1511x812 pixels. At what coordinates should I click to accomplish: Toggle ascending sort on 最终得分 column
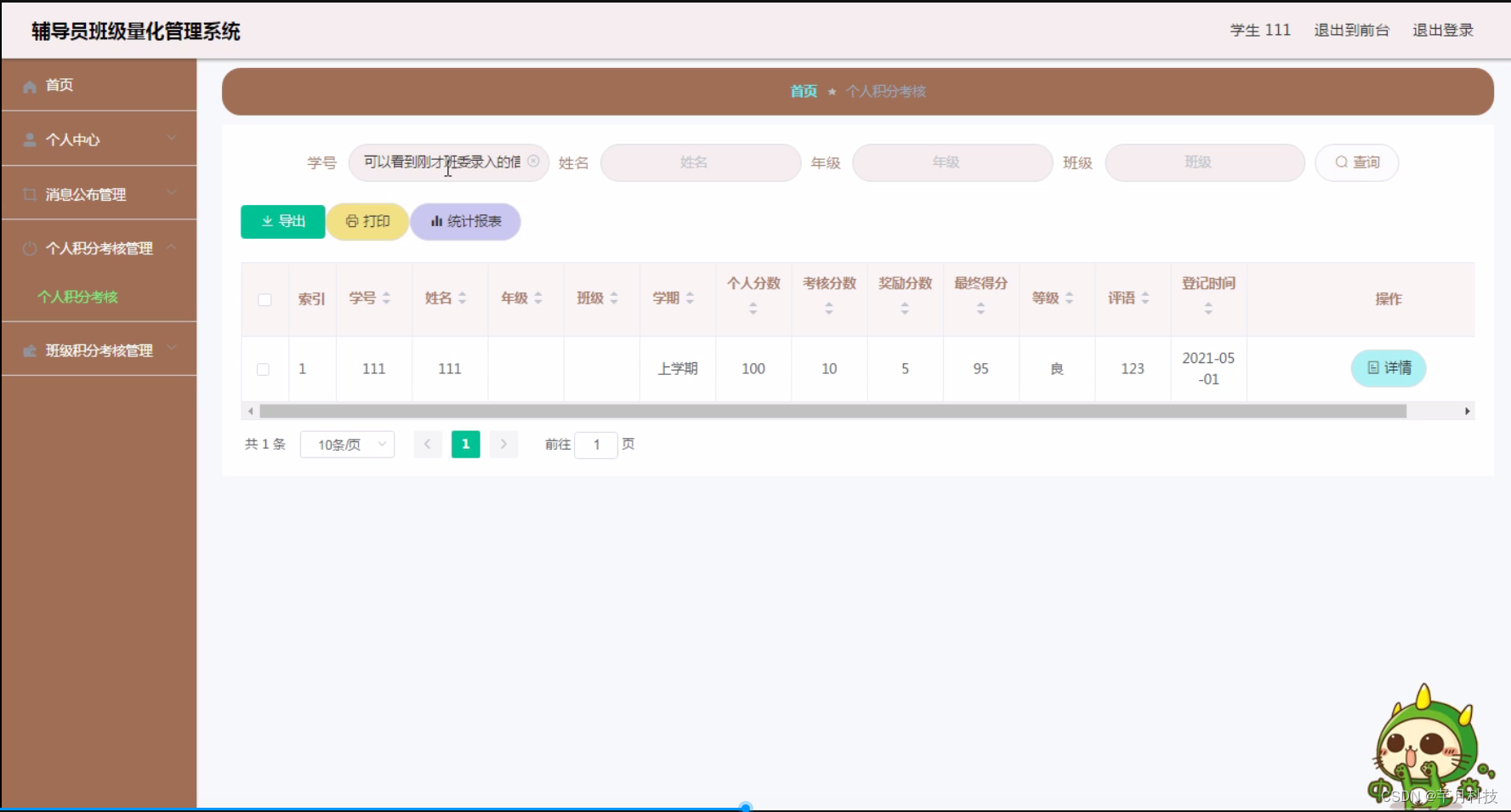pyautogui.click(x=980, y=306)
